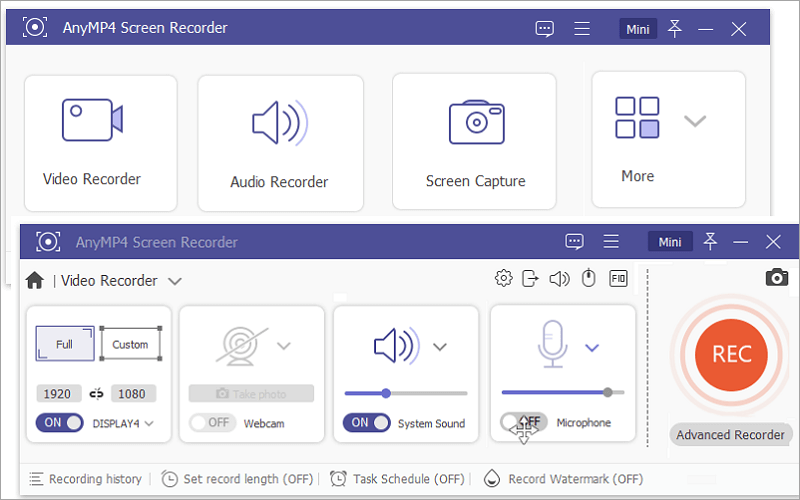Edit the width field 1920
800x500 pixels.
click(59, 394)
